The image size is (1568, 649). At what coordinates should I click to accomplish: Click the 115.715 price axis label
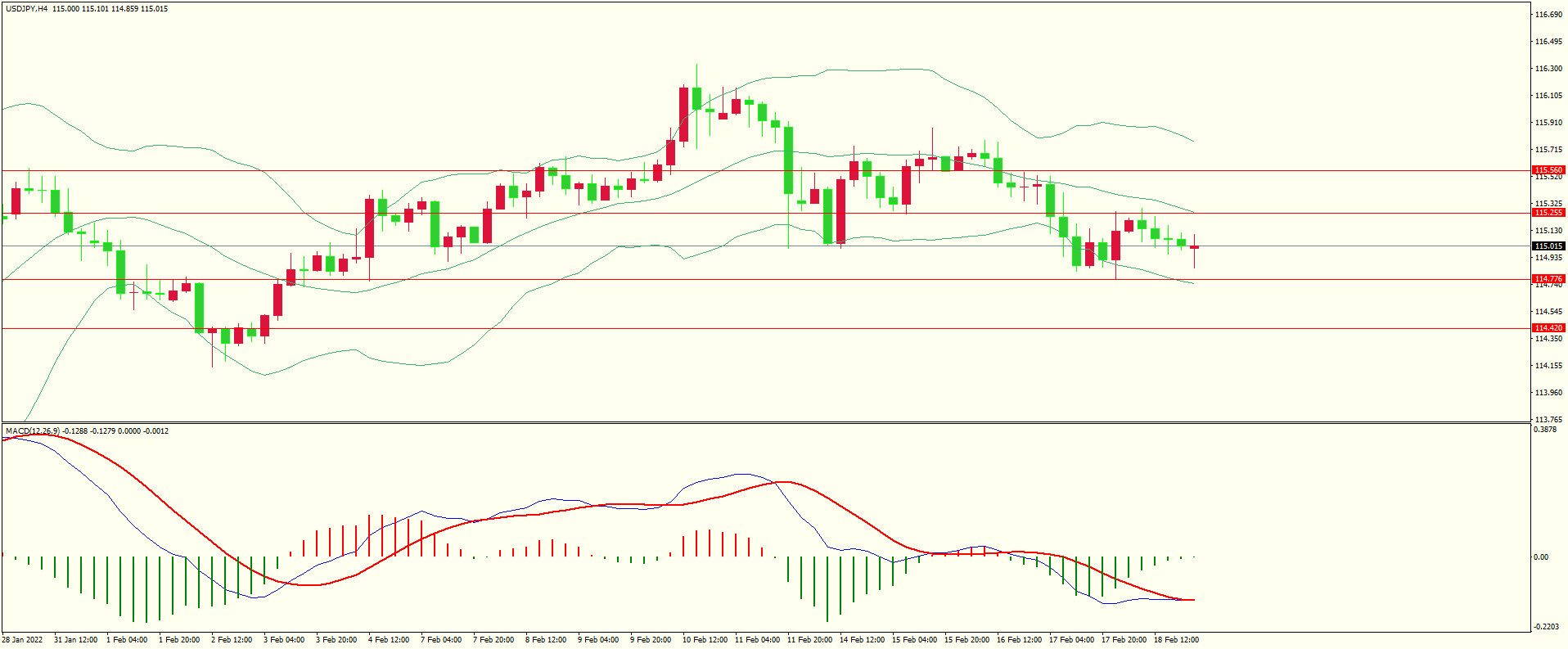(1548, 150)
